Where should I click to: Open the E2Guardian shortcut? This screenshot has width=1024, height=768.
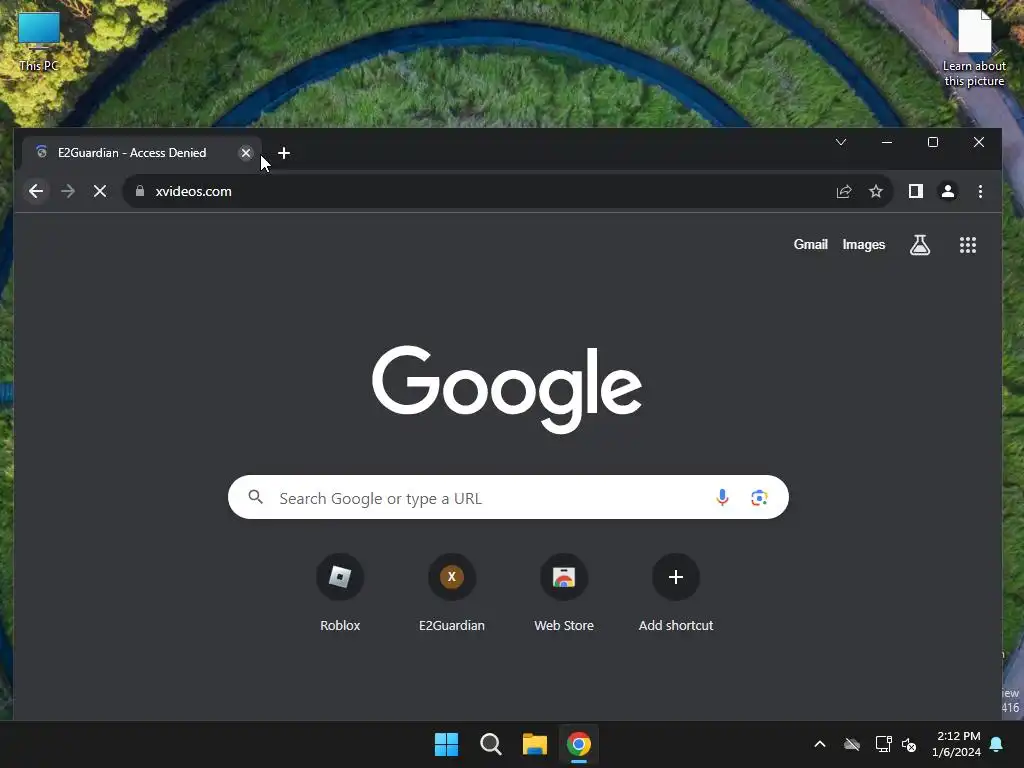pos(451,593)
